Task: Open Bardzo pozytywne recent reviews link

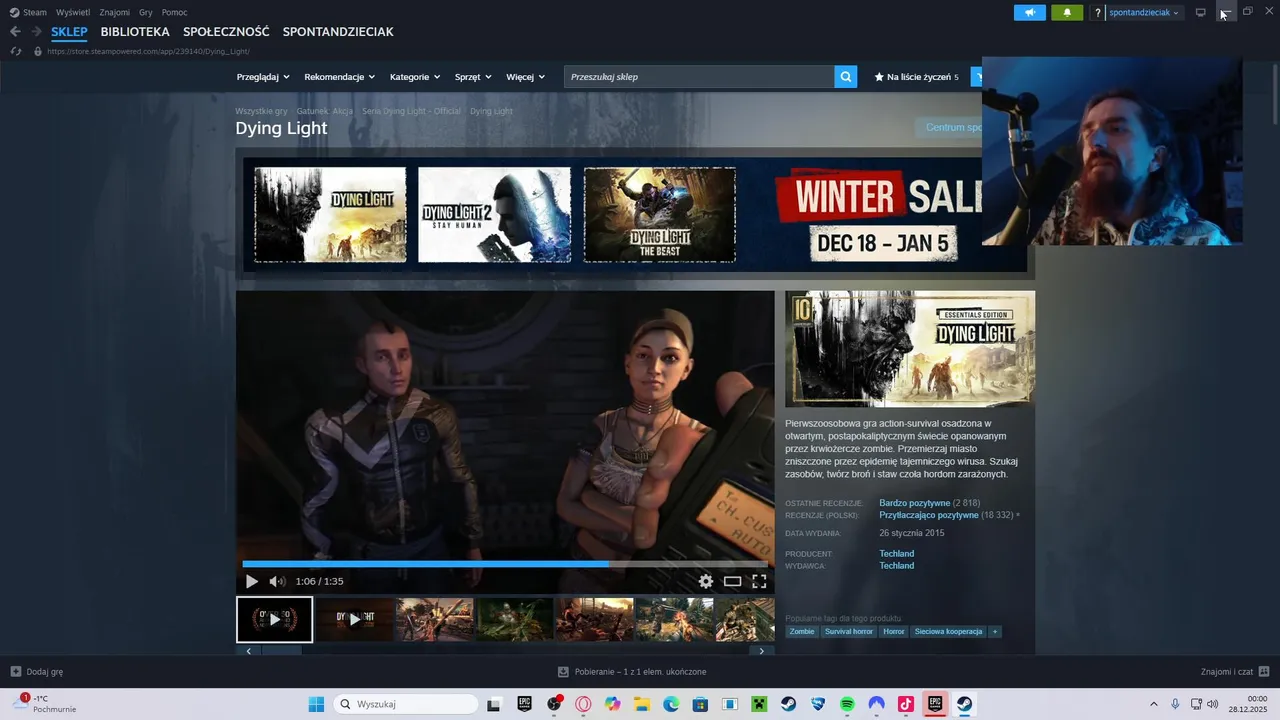Action: pos(914,503)
